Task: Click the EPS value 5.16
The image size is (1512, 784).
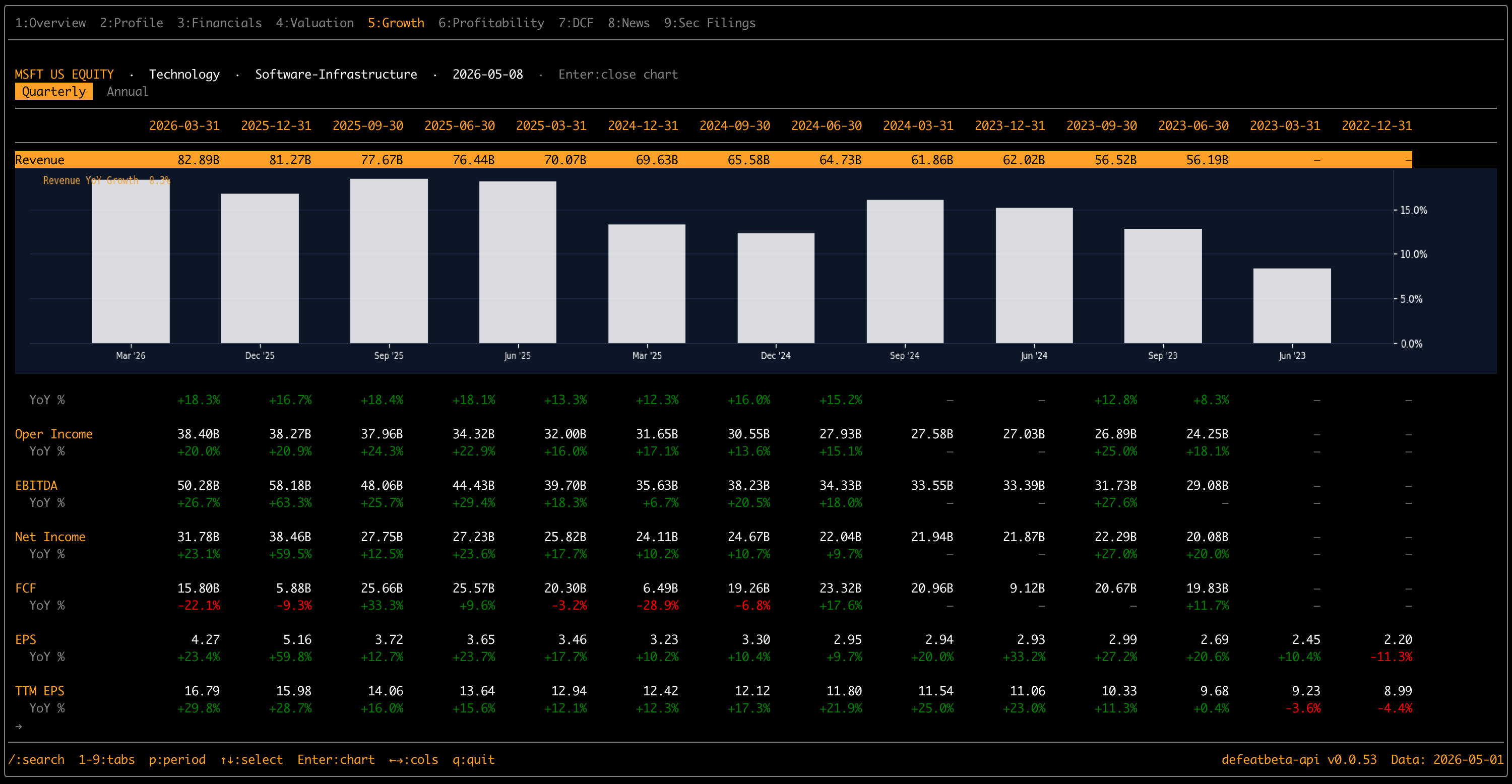Action: [x=297, y=639]
